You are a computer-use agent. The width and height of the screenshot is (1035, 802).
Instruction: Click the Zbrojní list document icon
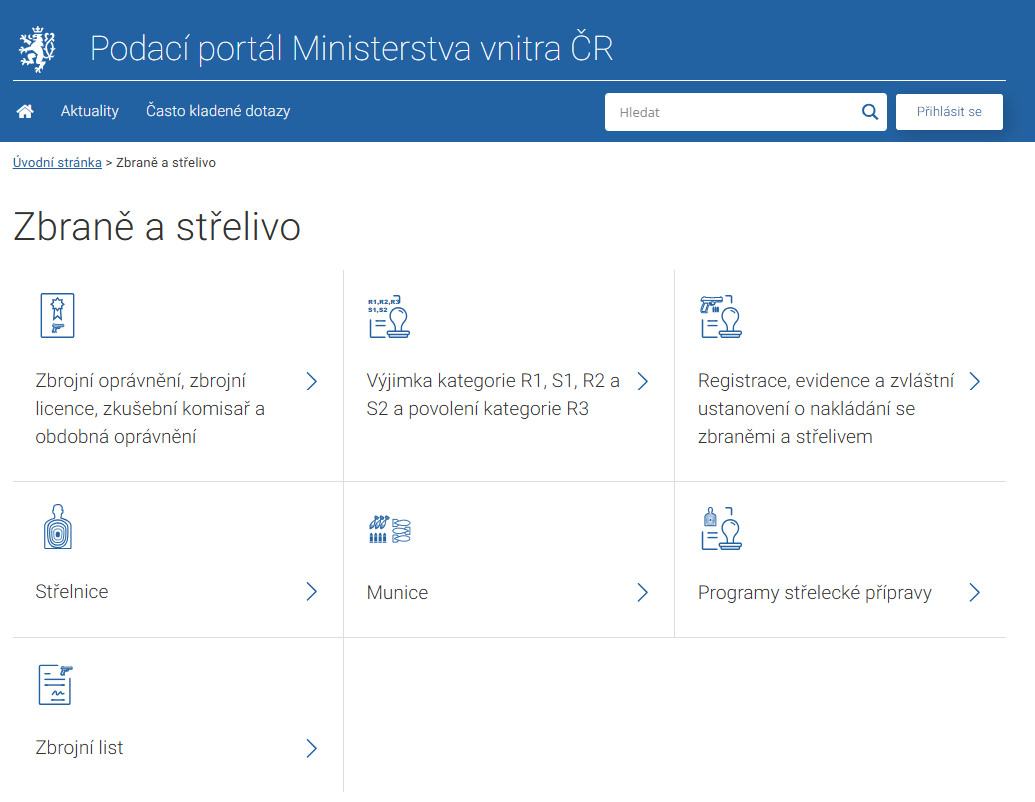point(56,684)
